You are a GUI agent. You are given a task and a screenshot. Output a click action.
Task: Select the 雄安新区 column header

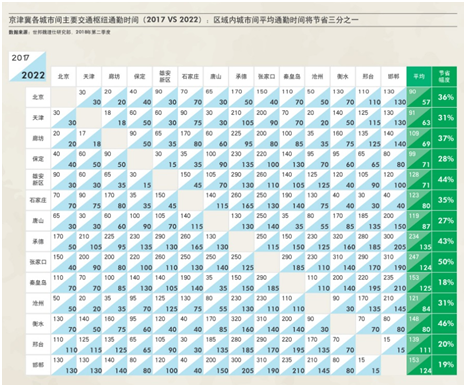tap(165, 76)
